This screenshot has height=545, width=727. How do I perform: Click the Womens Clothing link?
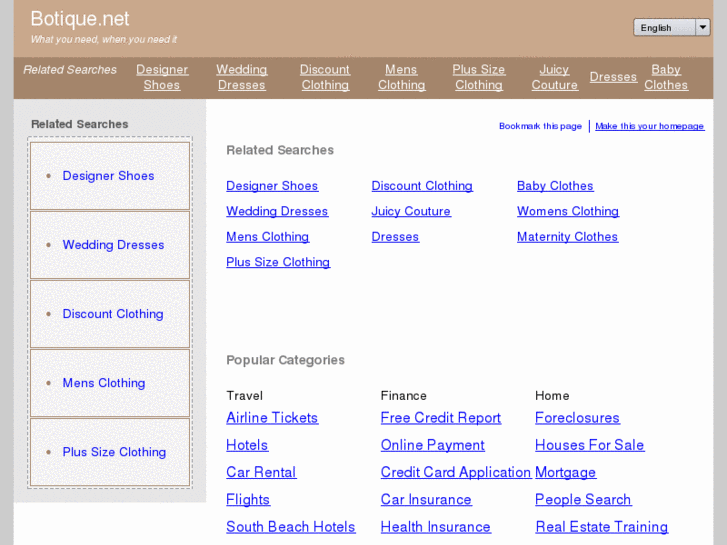pyautogui.click(x=567, y=211)
